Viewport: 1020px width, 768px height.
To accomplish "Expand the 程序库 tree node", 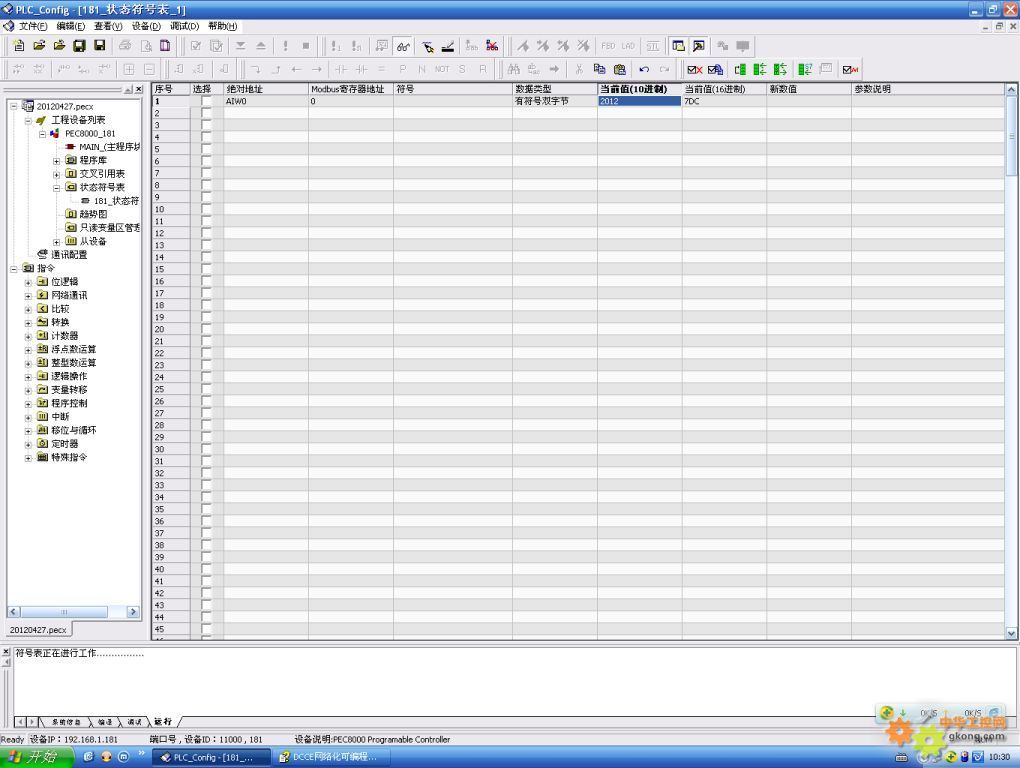I will [x=57, y=160].
